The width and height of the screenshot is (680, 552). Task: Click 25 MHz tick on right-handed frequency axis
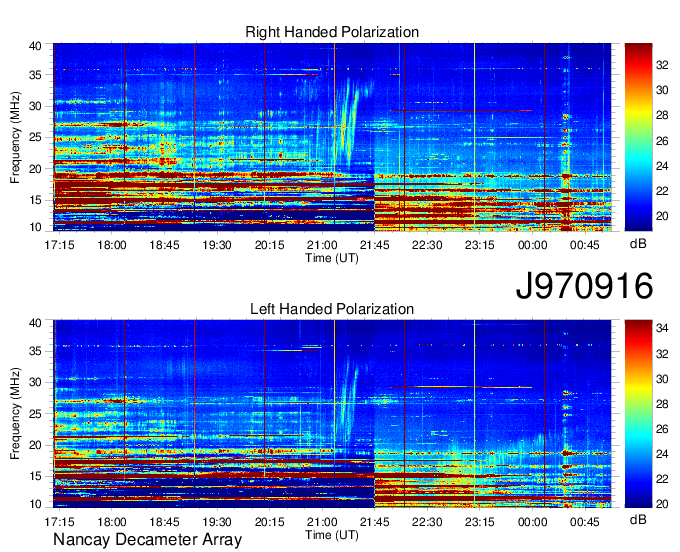click(x=35, y=137)
